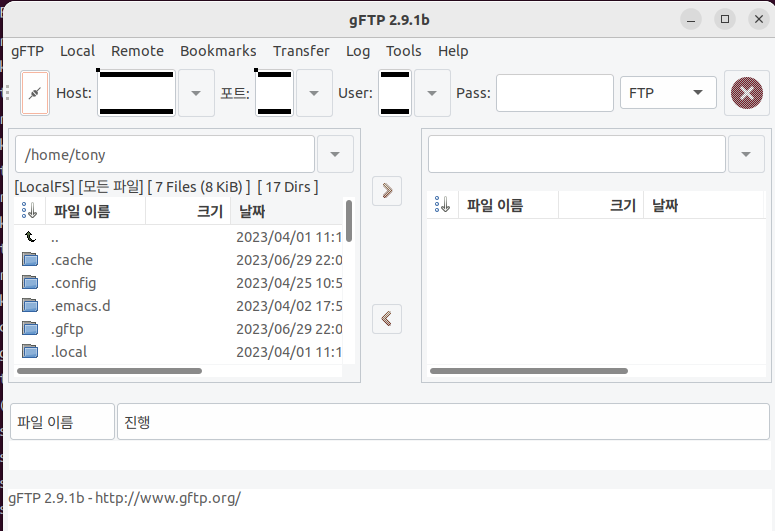Viewport: 775px width, 531px height.
Task: Open the Bookmarks menu
Action: click(218, 51)
